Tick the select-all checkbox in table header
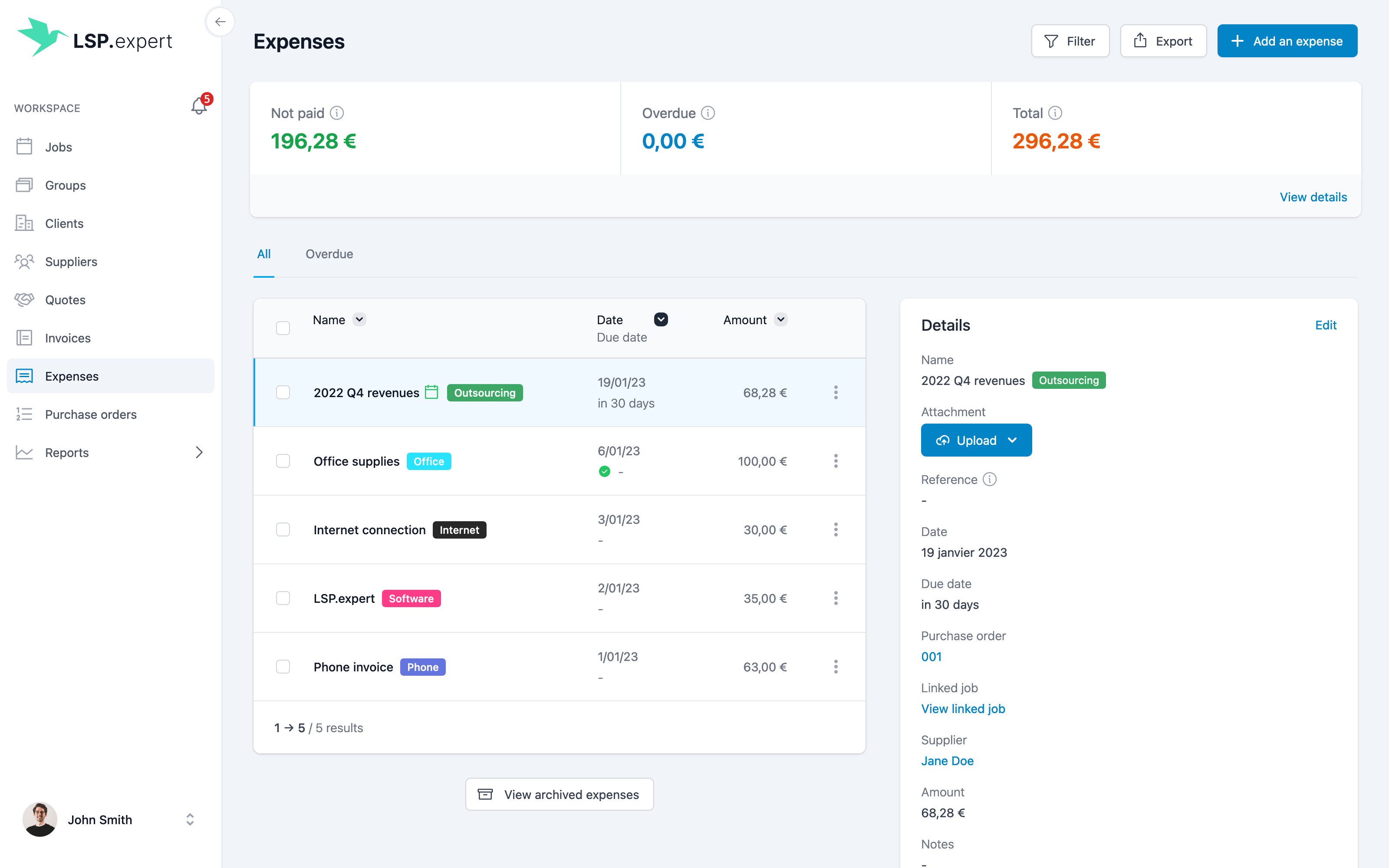The width and height of the screenshot is (1389, 868). (x=283, y=328)
